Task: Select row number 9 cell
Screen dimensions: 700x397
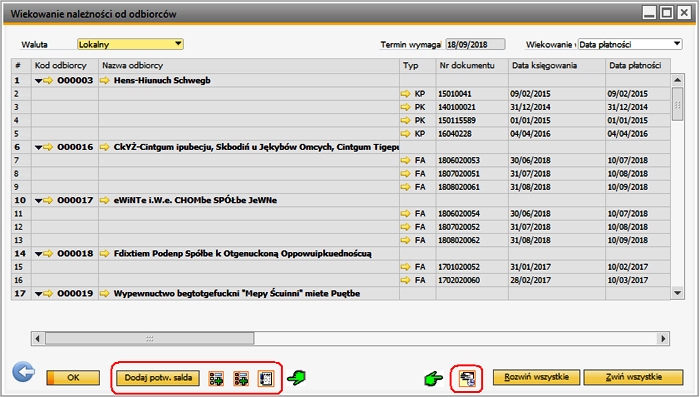Action: click(21, 187)
